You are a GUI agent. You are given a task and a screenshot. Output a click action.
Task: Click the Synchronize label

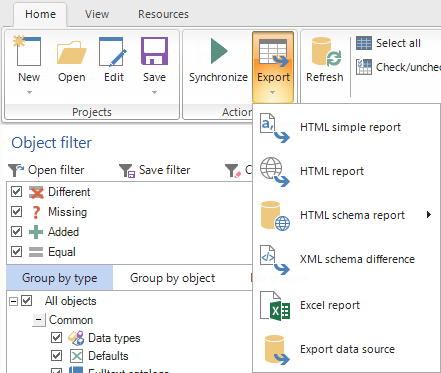point(218,77)
